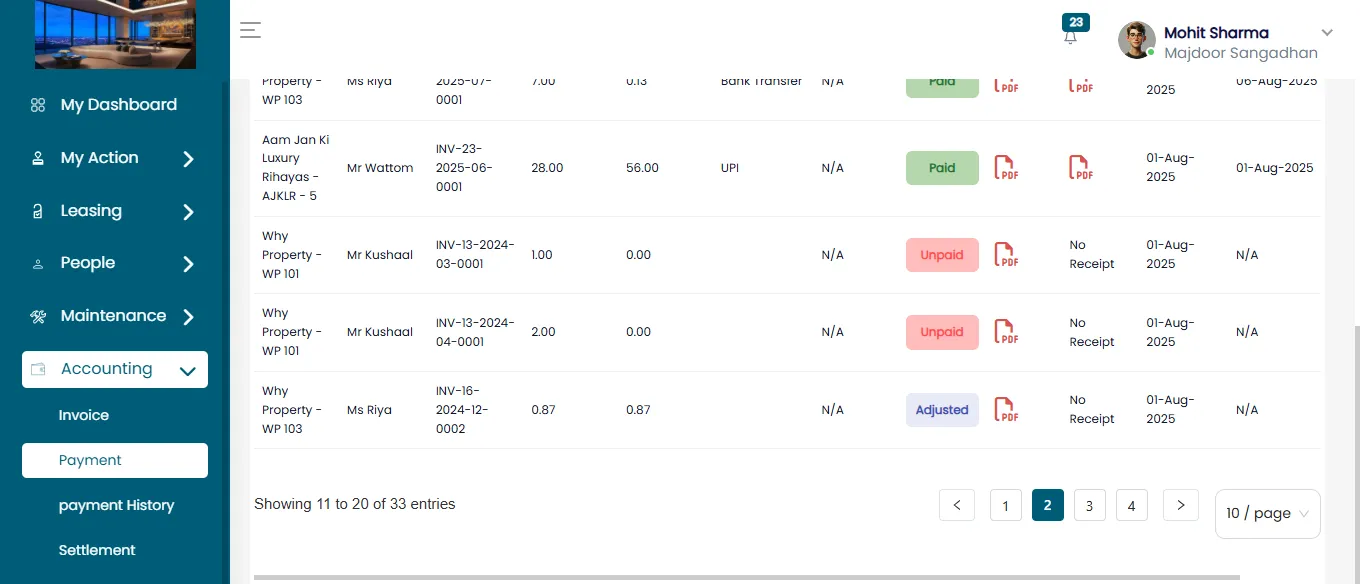This screenshot has height=584, width=1360.
Task: Expand the People submenu arrow
Action: [x=188, y=264]
